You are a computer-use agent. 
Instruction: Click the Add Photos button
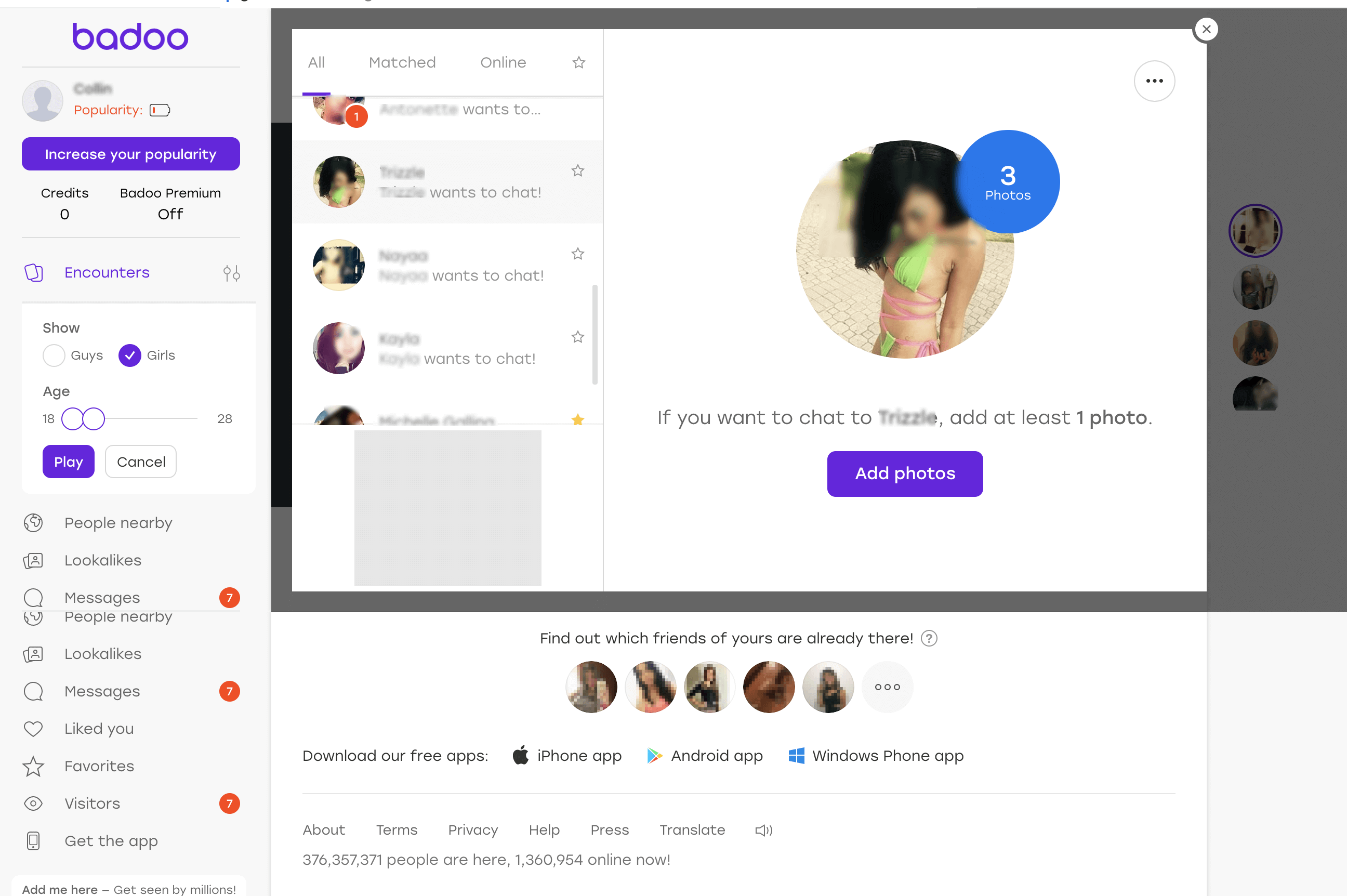click(x=904, y=473)
